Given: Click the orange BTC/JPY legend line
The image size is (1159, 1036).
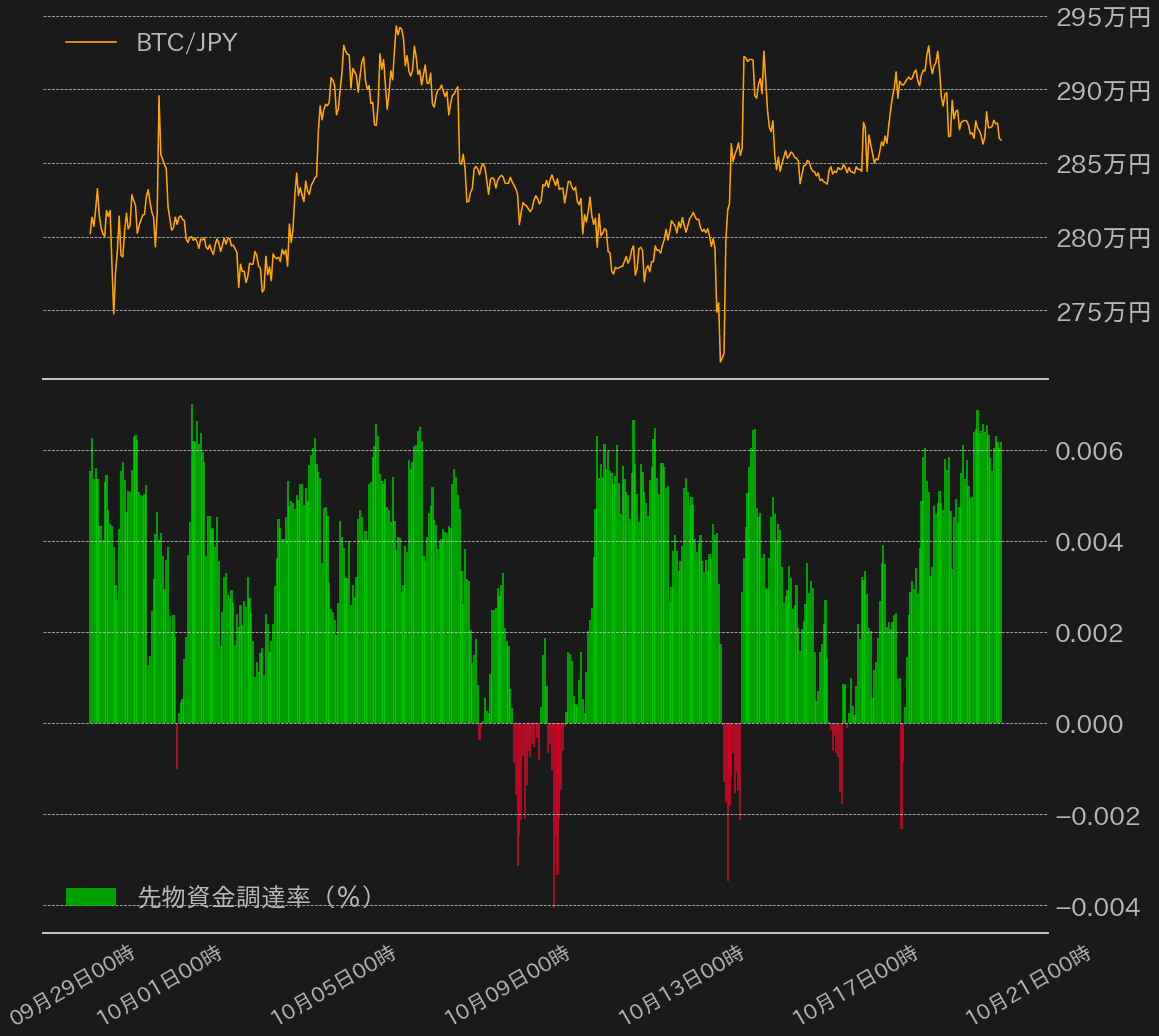Looking at the screenshot, I should pyautogui.click(x=91, y=42).
